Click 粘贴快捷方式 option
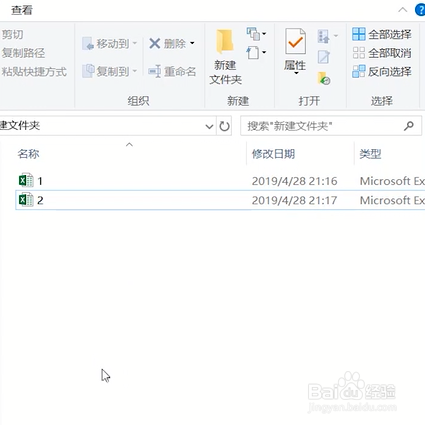The width and height of the screenshot is (425, 425). pos(34,72)
